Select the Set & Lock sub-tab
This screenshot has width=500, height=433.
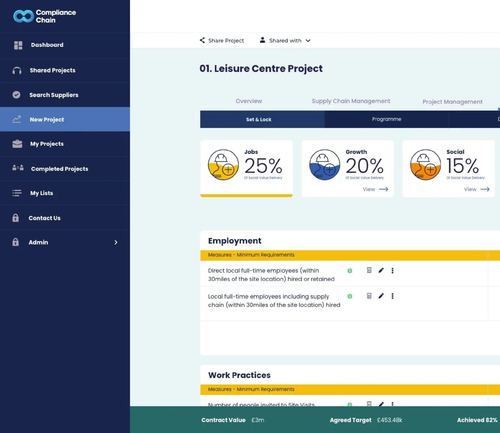point(262,119)
